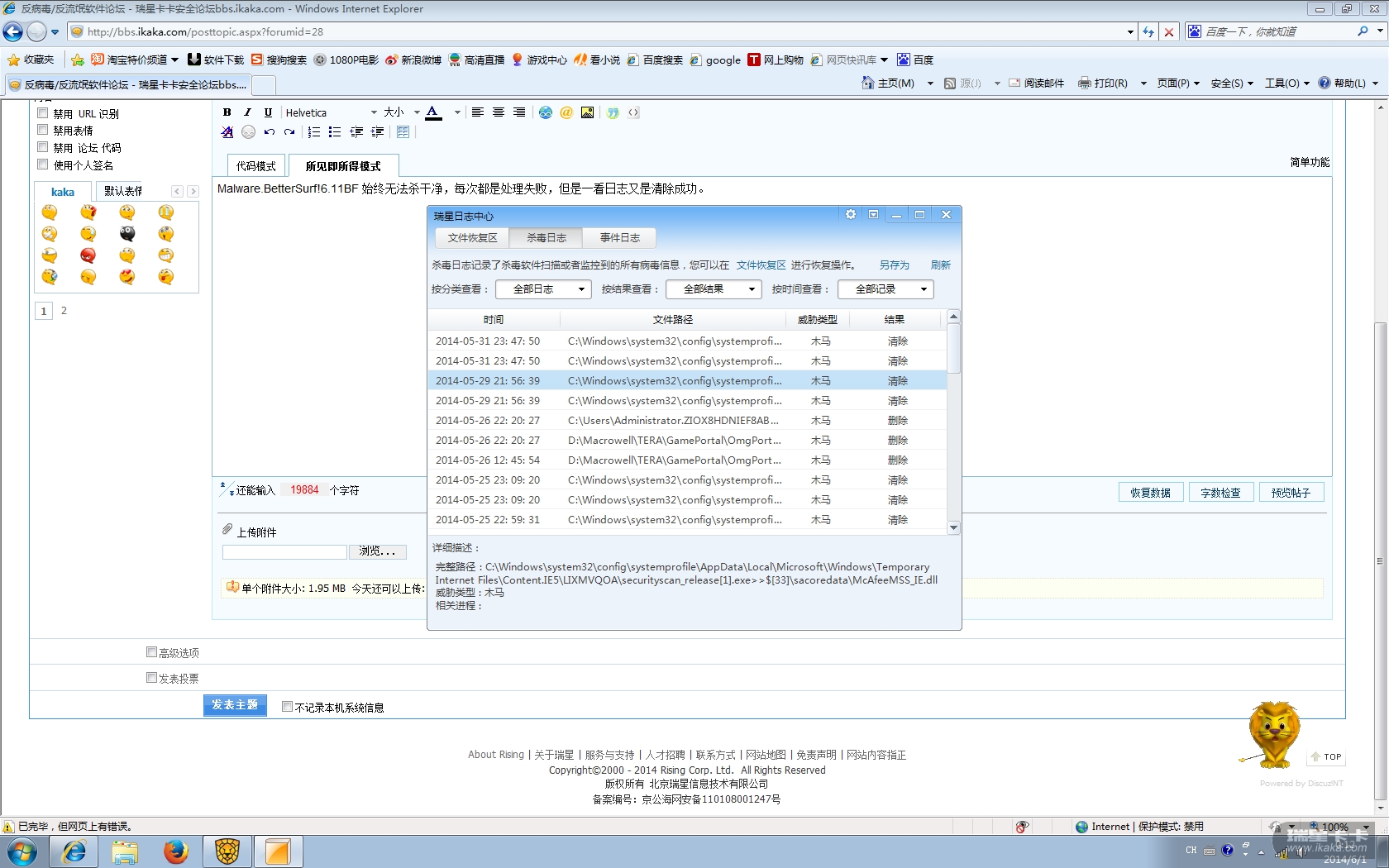This screenshot has width=1389, height=868.
Task: Expand the 页面(P) command bar menu
Action: [x=1178, y=83]
